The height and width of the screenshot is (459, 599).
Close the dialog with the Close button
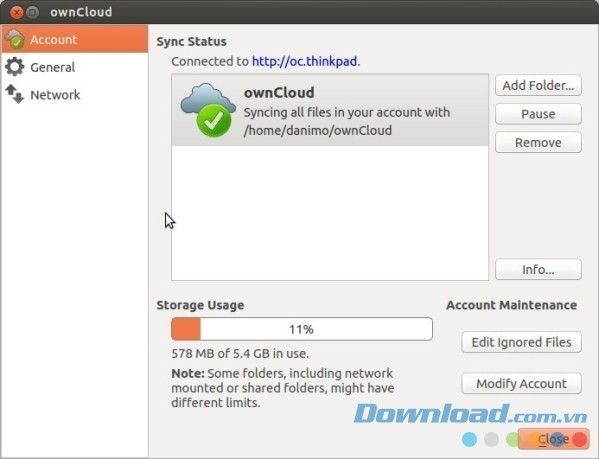click(553, 439)
